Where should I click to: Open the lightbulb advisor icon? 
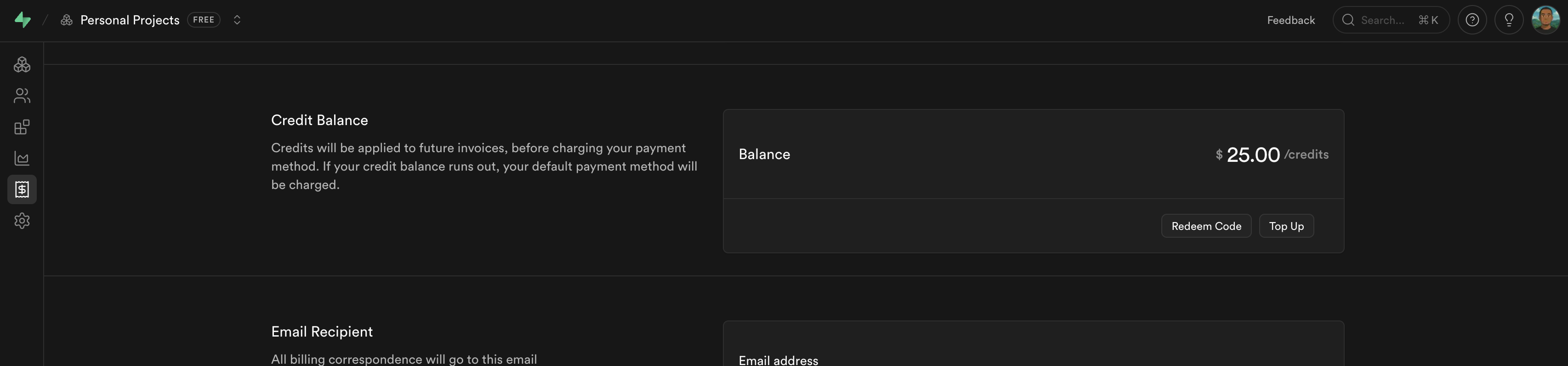tap(1508, 20)
